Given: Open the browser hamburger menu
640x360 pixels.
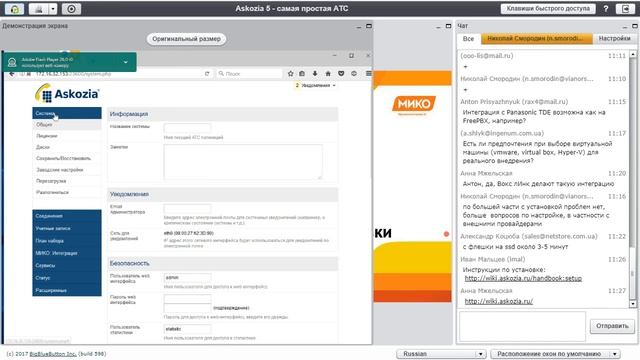Looking at the screenshot, I should (x=368, y=73).
